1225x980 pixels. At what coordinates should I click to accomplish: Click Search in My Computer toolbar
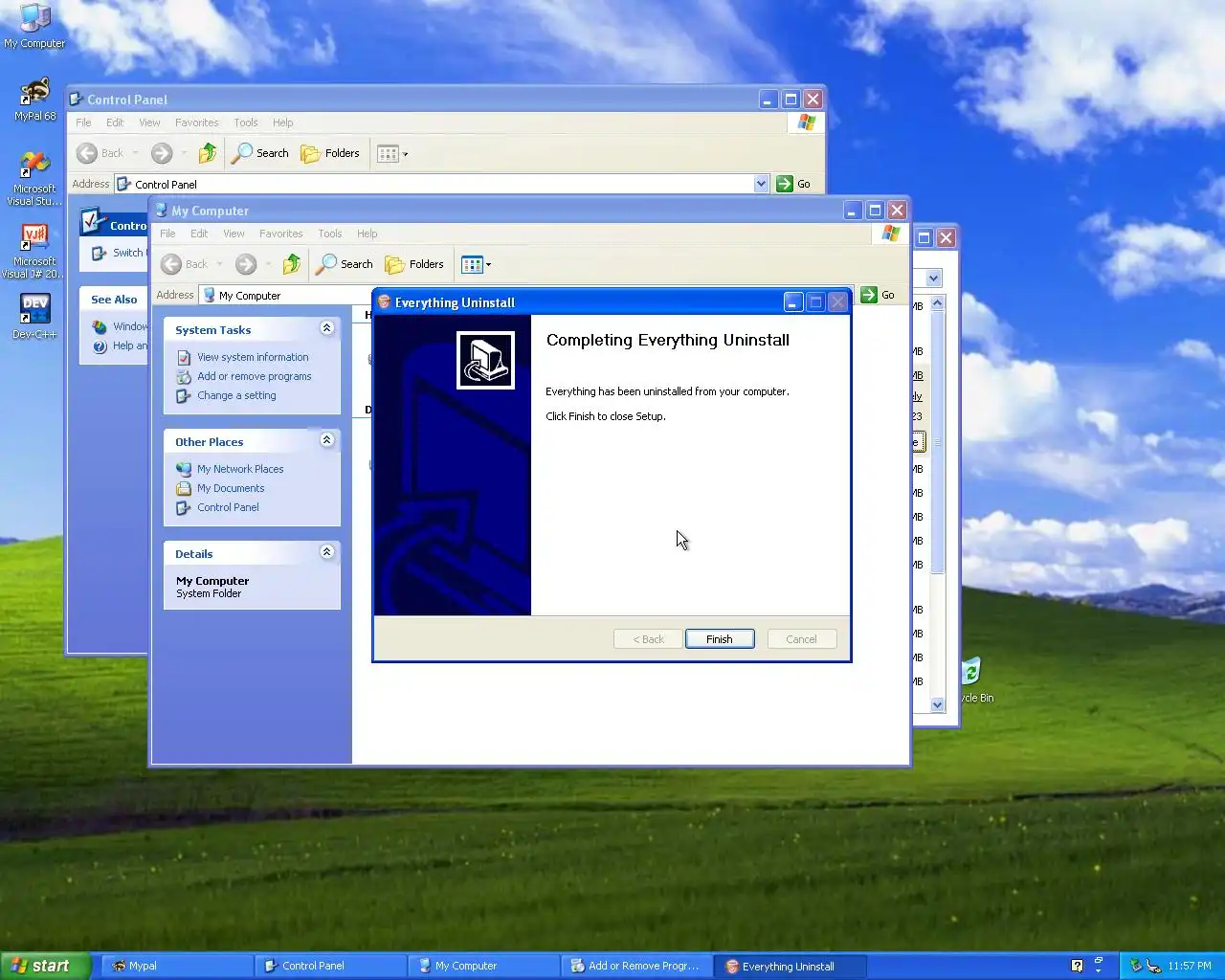point(345,264)
